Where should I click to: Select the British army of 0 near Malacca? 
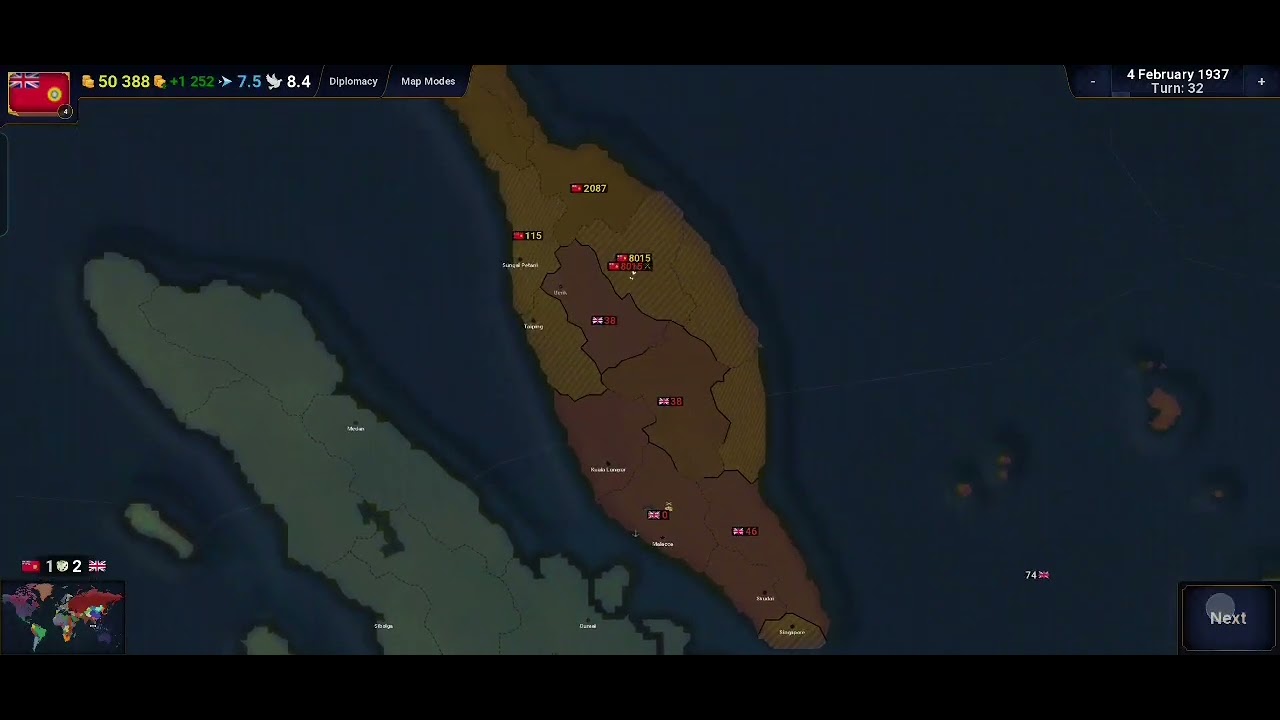[x=658, y=515]
